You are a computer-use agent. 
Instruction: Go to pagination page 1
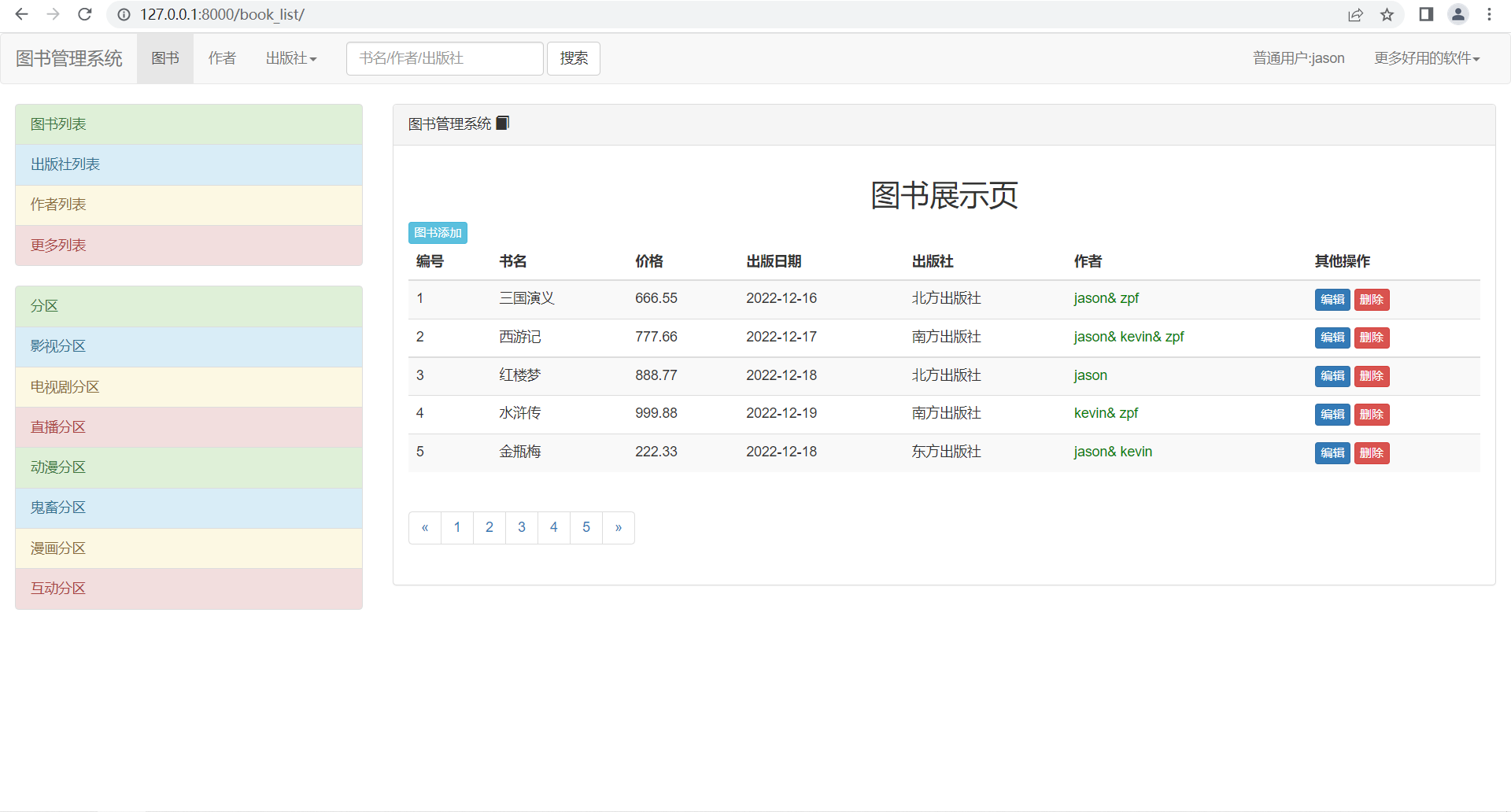click(457, 528)
